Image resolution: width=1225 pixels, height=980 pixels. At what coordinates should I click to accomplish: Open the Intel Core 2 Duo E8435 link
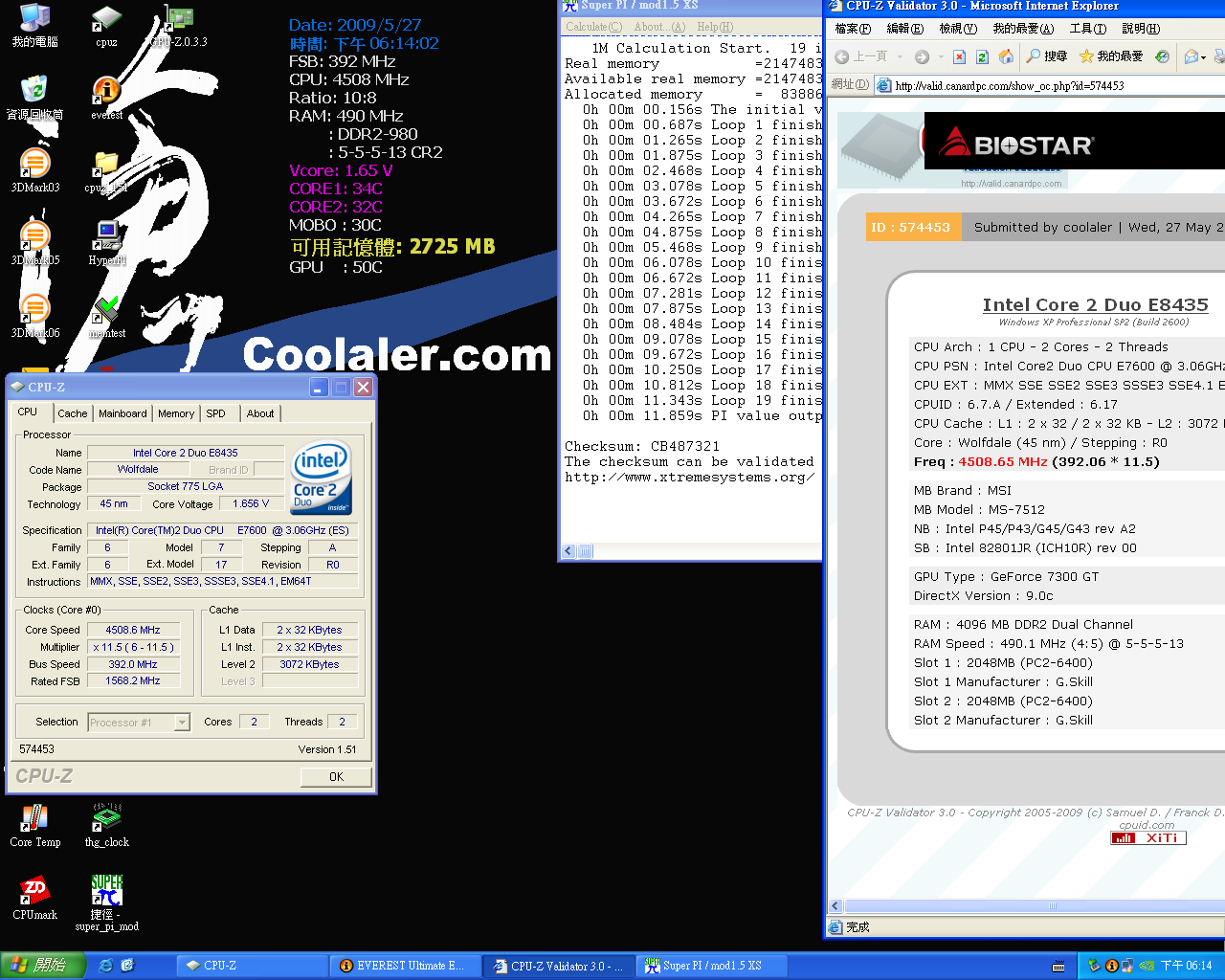pos(1095,304)
